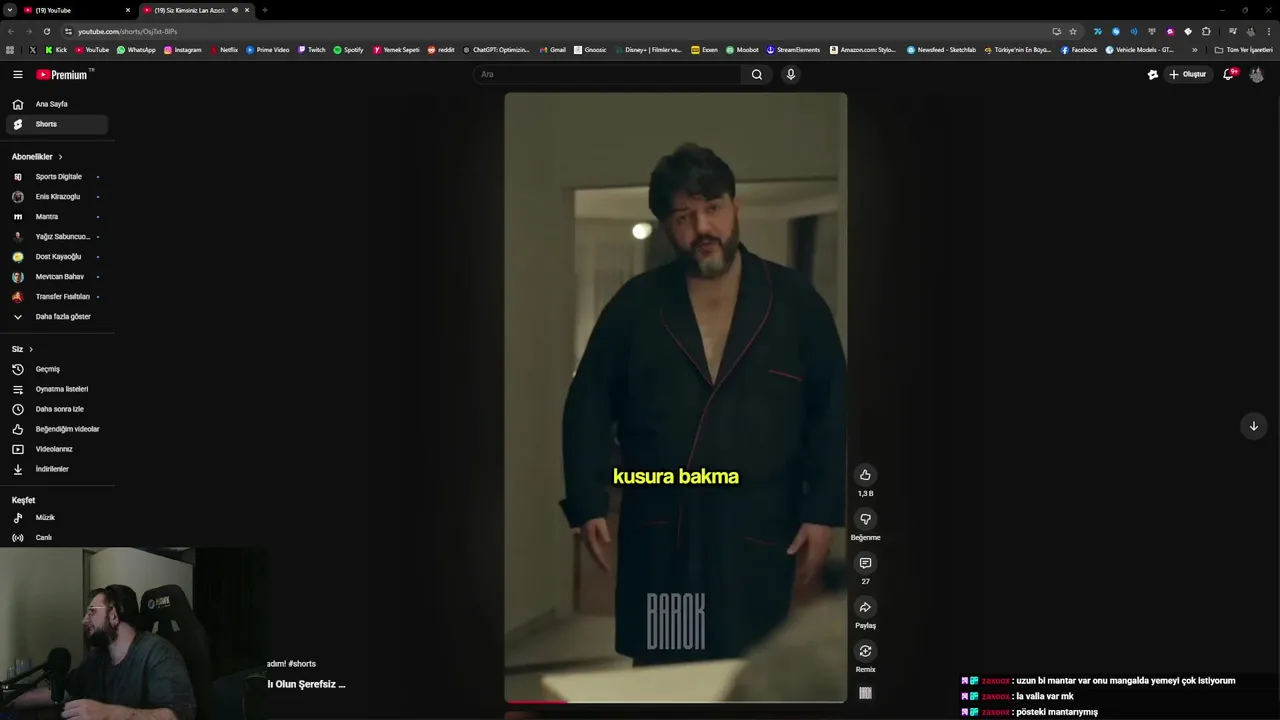Open the Chrome extensions puzzle icon
This screenshot has width=1280, height=720.
click(1206, 31)
